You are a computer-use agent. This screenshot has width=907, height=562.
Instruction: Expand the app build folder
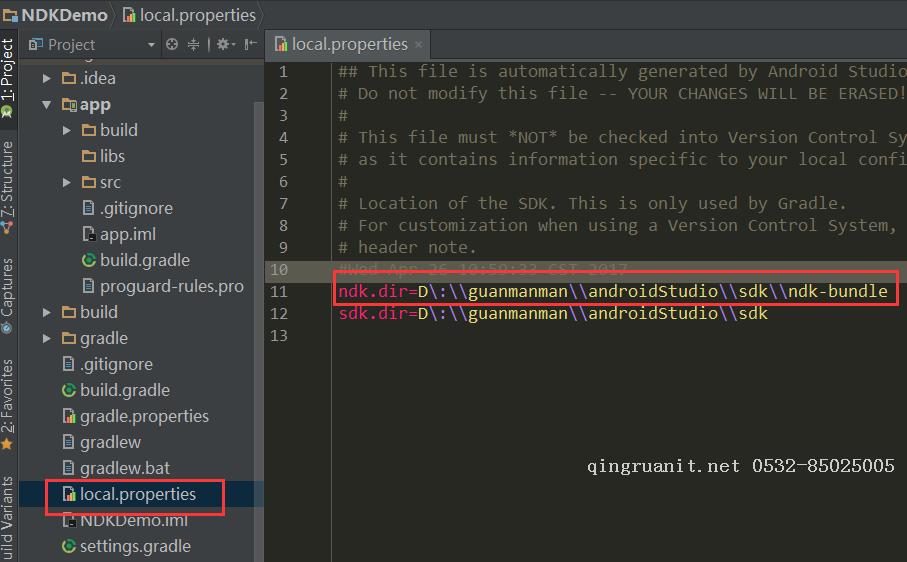tap(67, 131)
